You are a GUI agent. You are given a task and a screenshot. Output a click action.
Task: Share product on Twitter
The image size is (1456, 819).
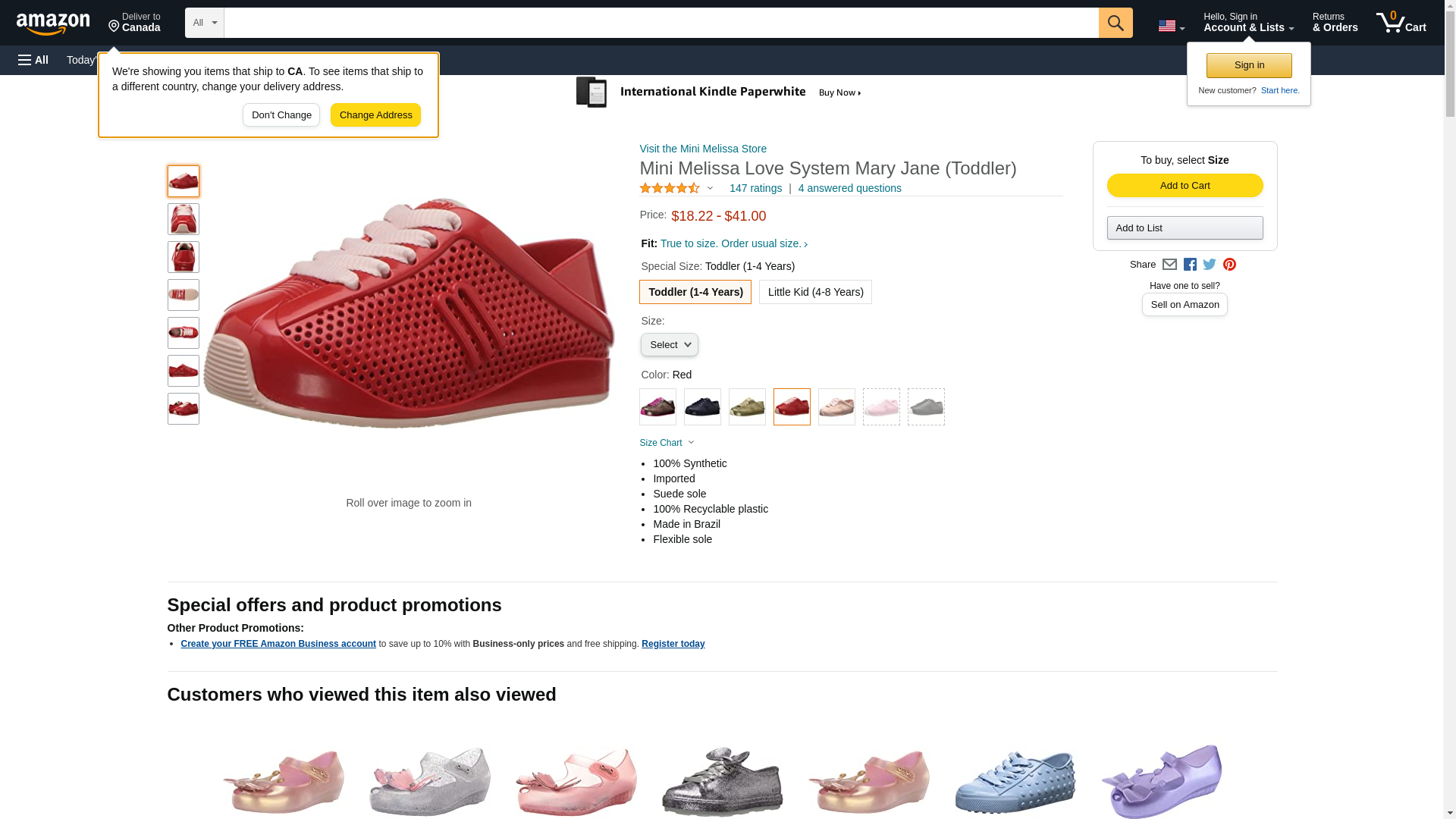[x=1210, y=265]
